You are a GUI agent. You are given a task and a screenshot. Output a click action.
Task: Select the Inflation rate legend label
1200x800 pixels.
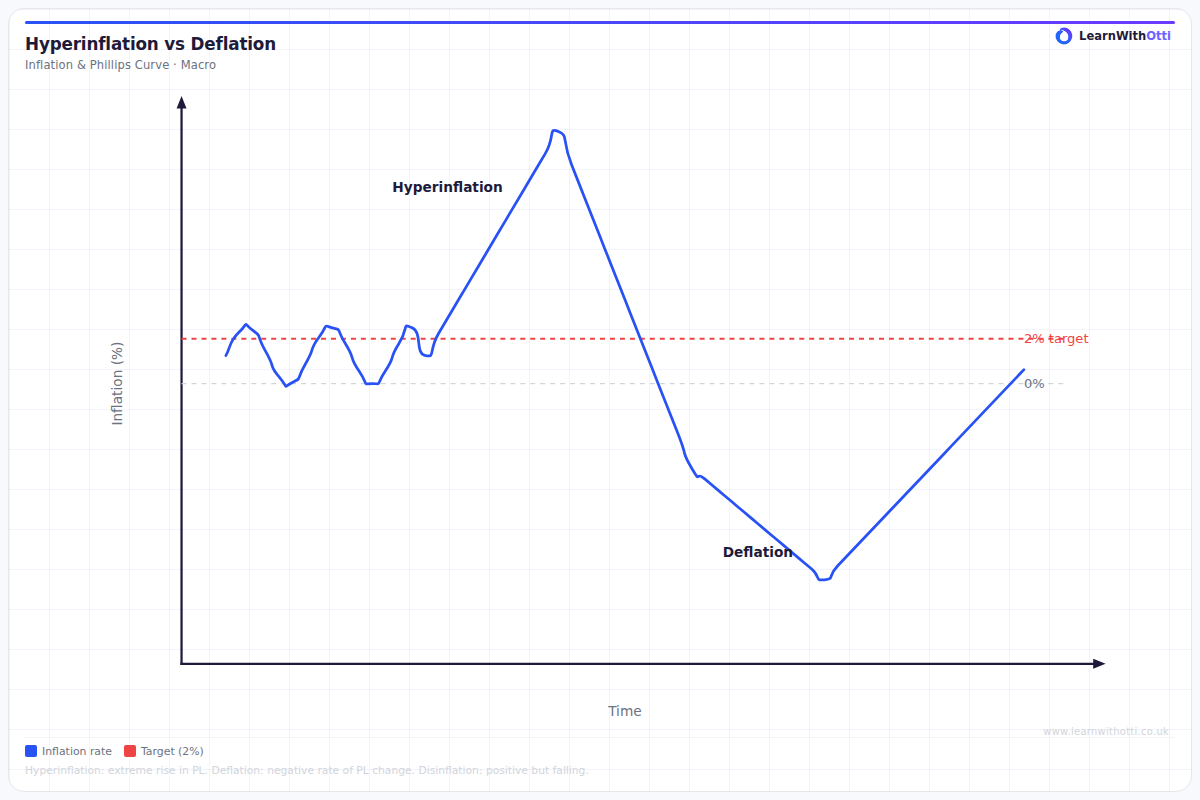click(77, 751)
